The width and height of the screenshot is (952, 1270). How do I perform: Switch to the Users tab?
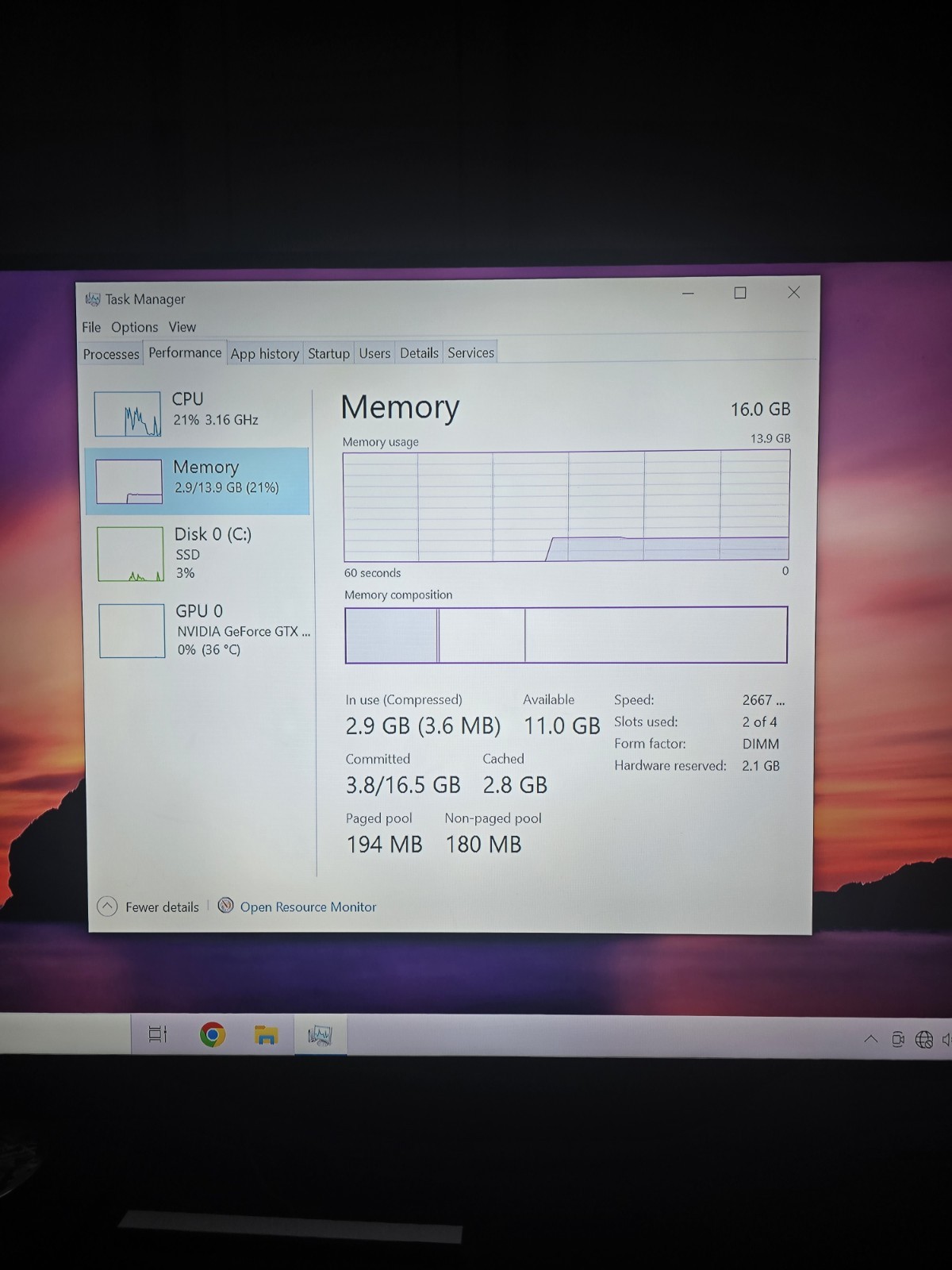click(374, 353)
